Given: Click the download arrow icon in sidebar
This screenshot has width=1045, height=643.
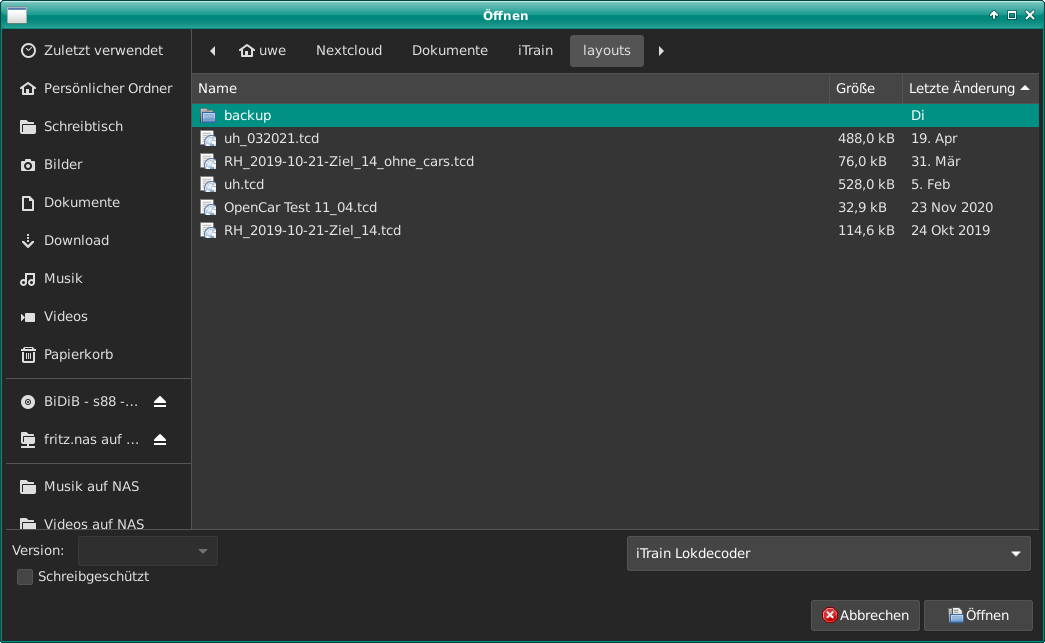Looking at the screenshot, I should point(28,241).
